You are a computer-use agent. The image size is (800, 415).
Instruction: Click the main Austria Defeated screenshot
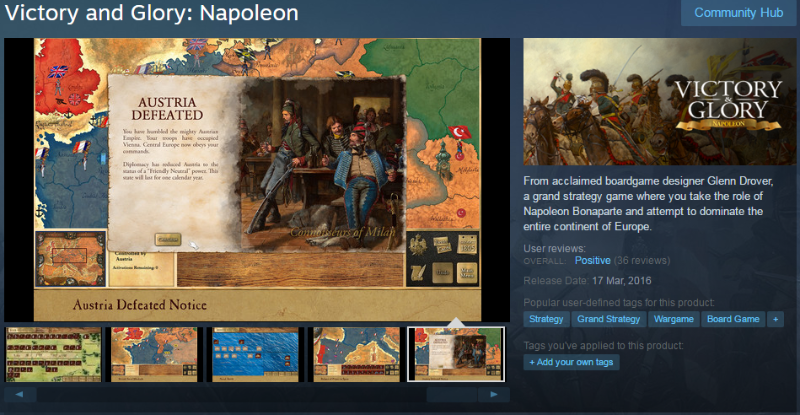point(257,180)
